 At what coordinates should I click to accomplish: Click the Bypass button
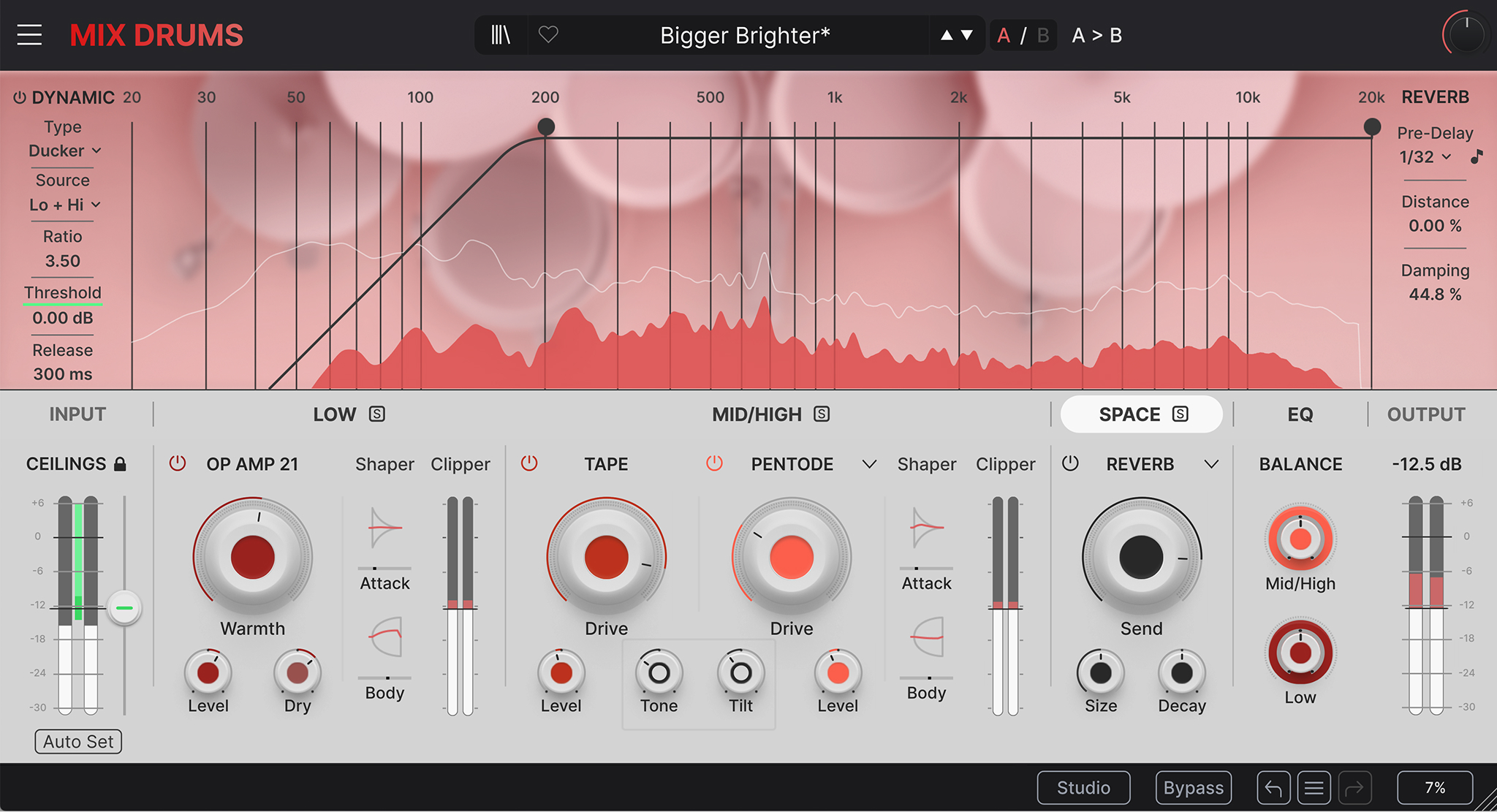(1193, 788)
